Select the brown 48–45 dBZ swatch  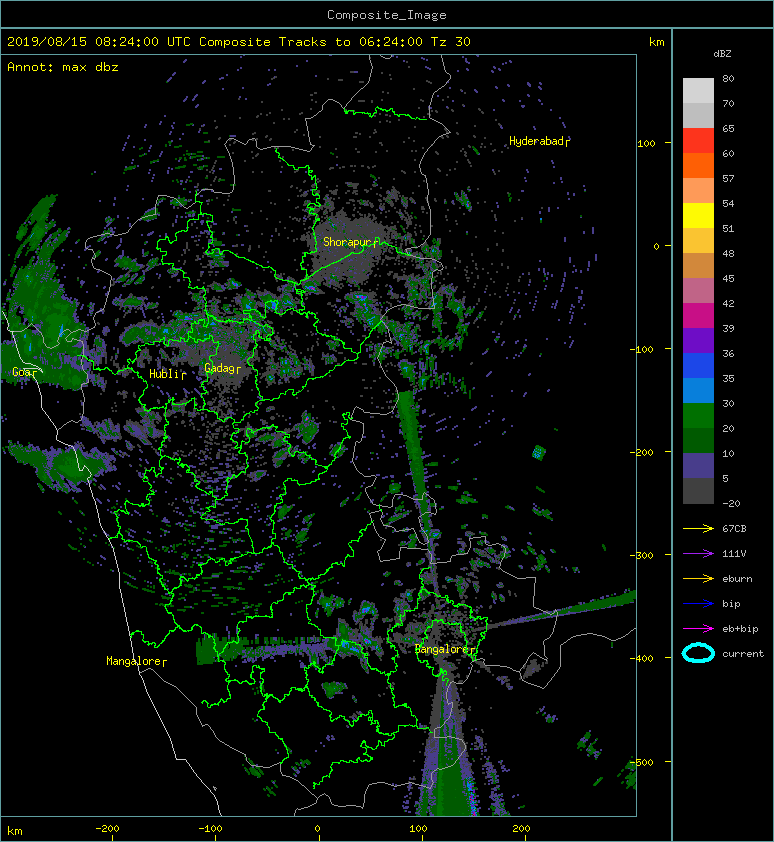(698, 265)
